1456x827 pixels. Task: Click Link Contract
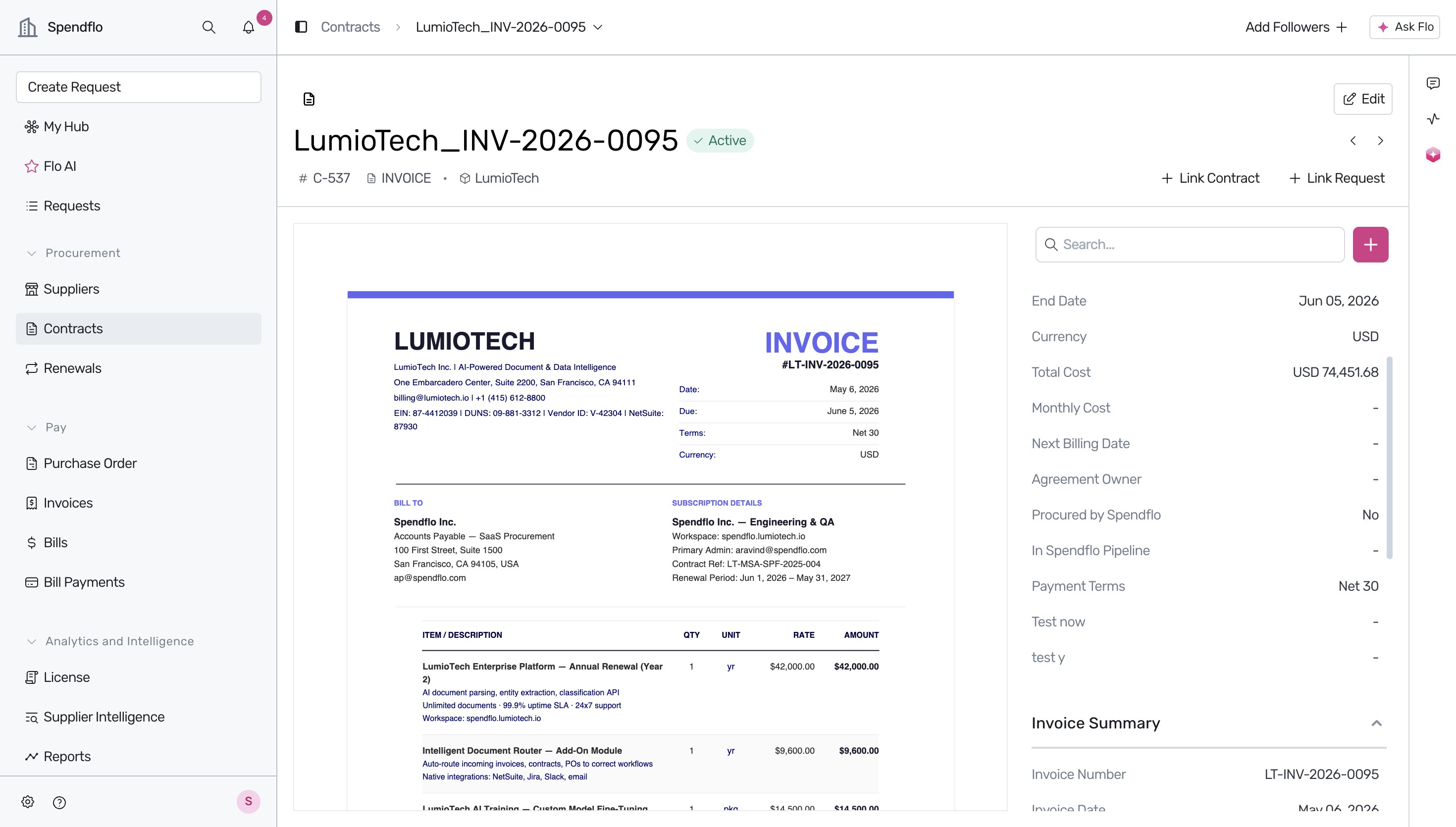pos(1210,178)
